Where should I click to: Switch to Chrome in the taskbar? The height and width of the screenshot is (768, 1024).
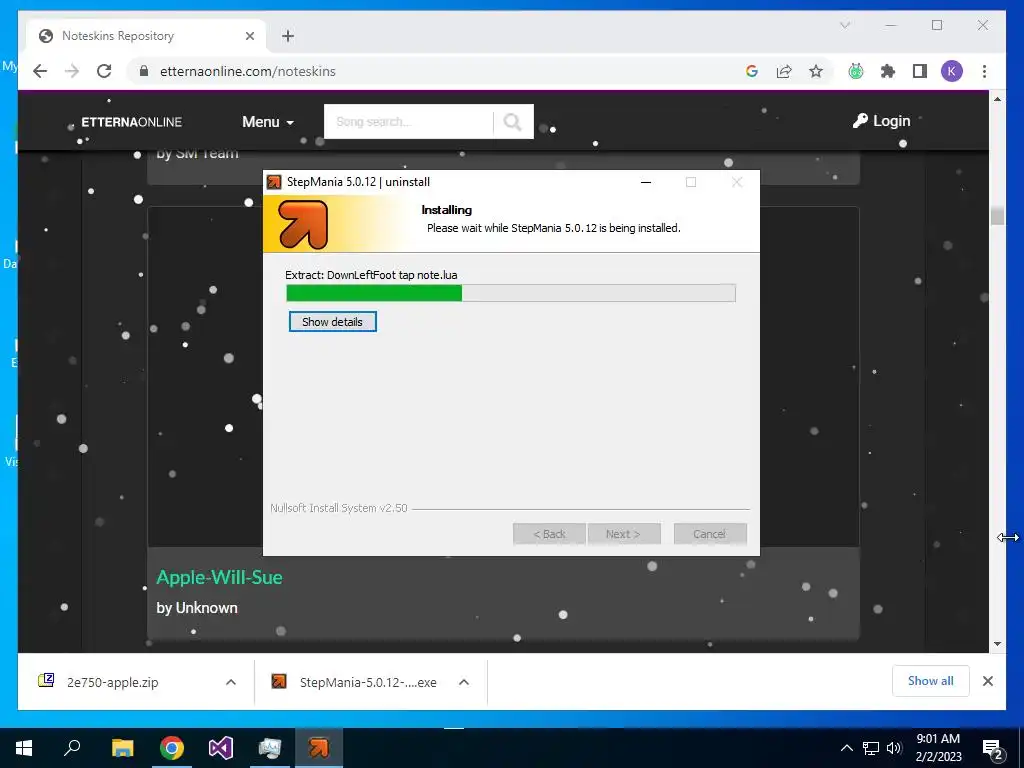click(x=171, y=748)
